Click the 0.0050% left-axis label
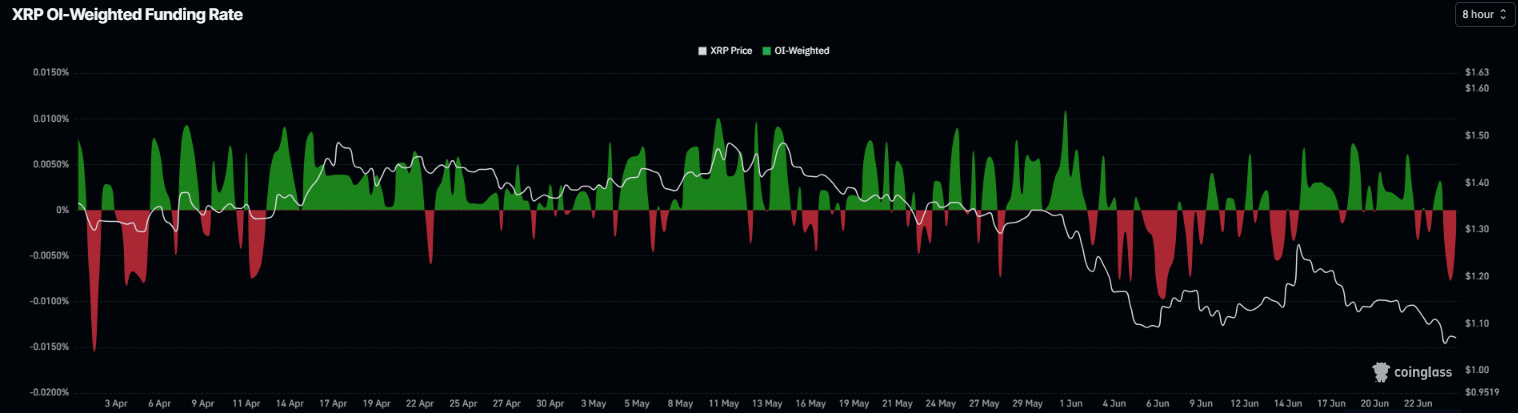The image size is (1518, 413). pyautogui.click(x=50, y=164)
